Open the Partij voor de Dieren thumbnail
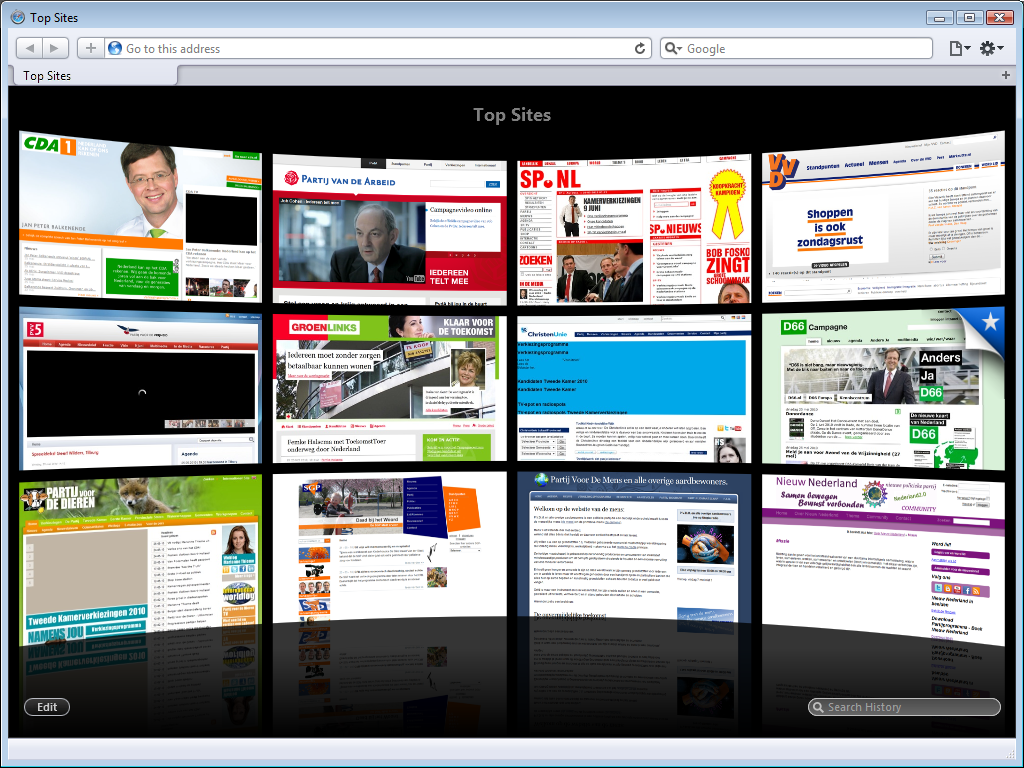Image resolution: width=1024 pixels, height=768 pixels. 140,560
